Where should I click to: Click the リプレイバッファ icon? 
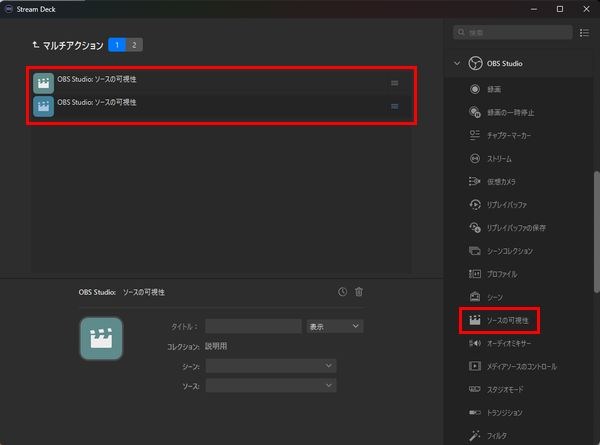point(474,205)
